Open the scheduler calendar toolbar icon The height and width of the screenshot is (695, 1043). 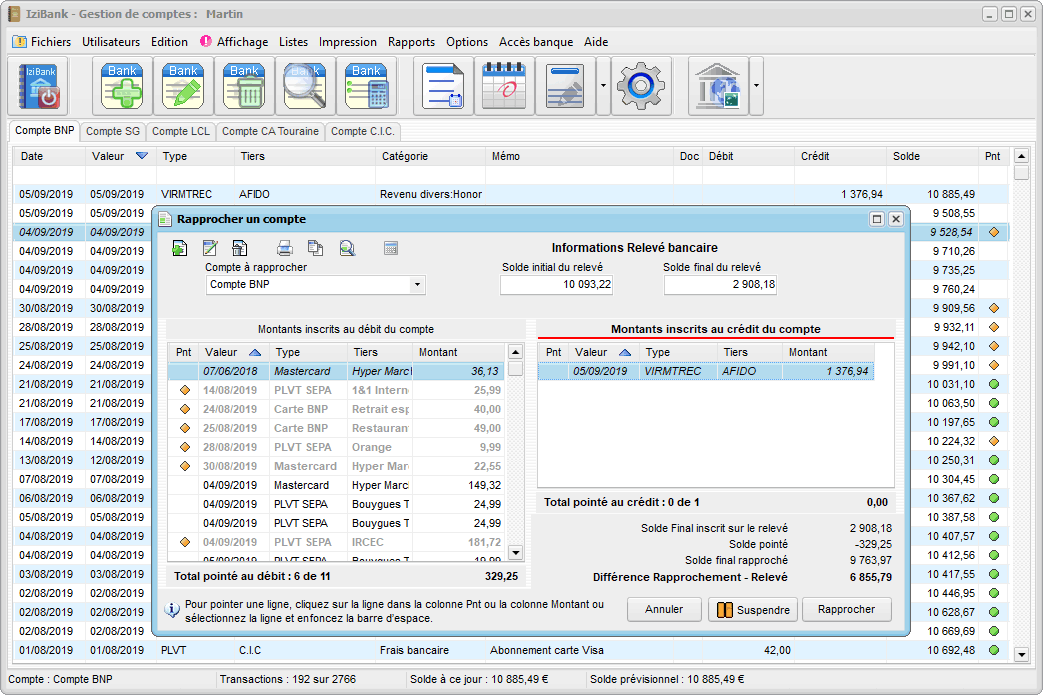click(x=503, y=86)
